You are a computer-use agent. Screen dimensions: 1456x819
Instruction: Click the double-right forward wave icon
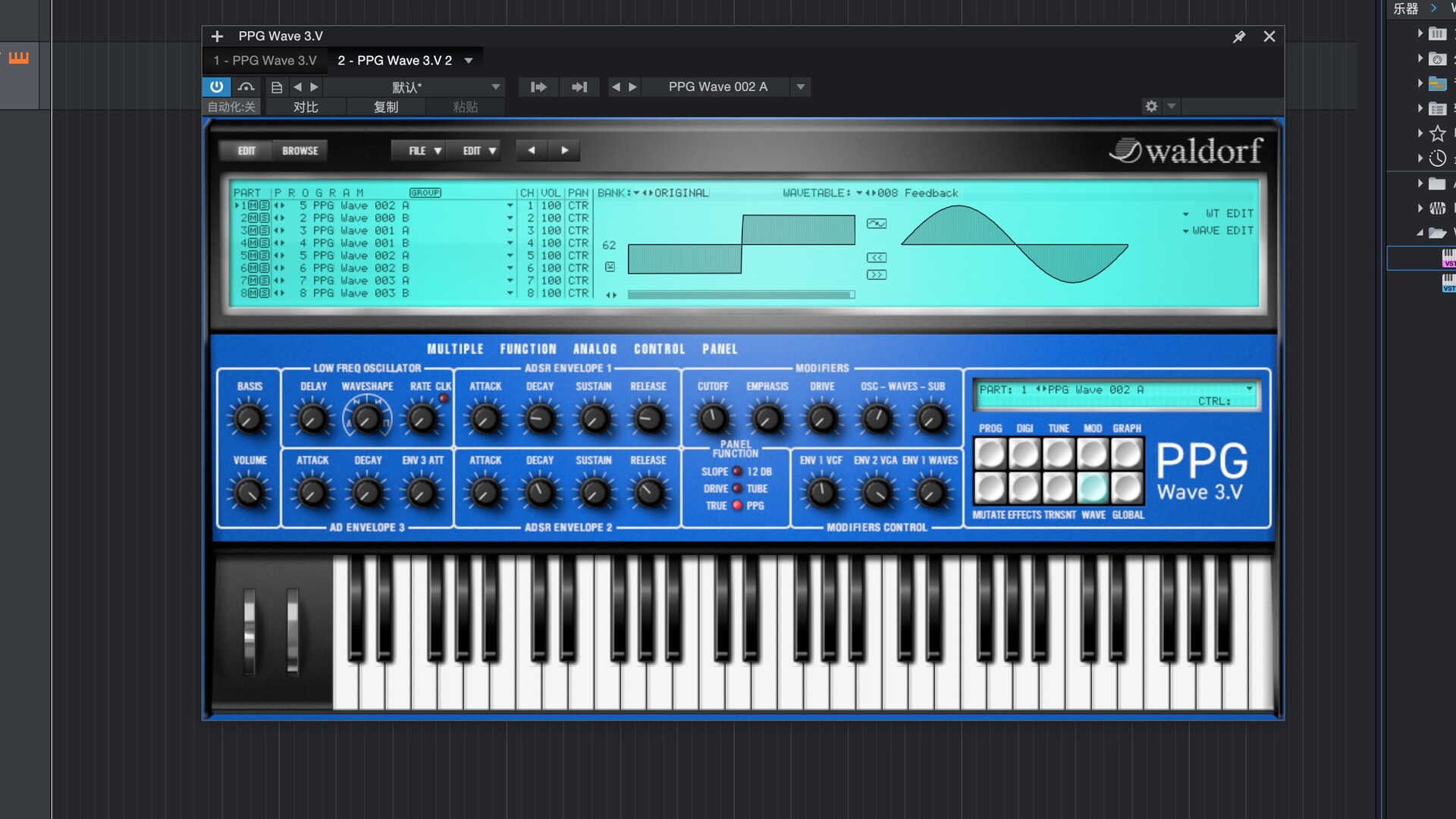(877, 275)
